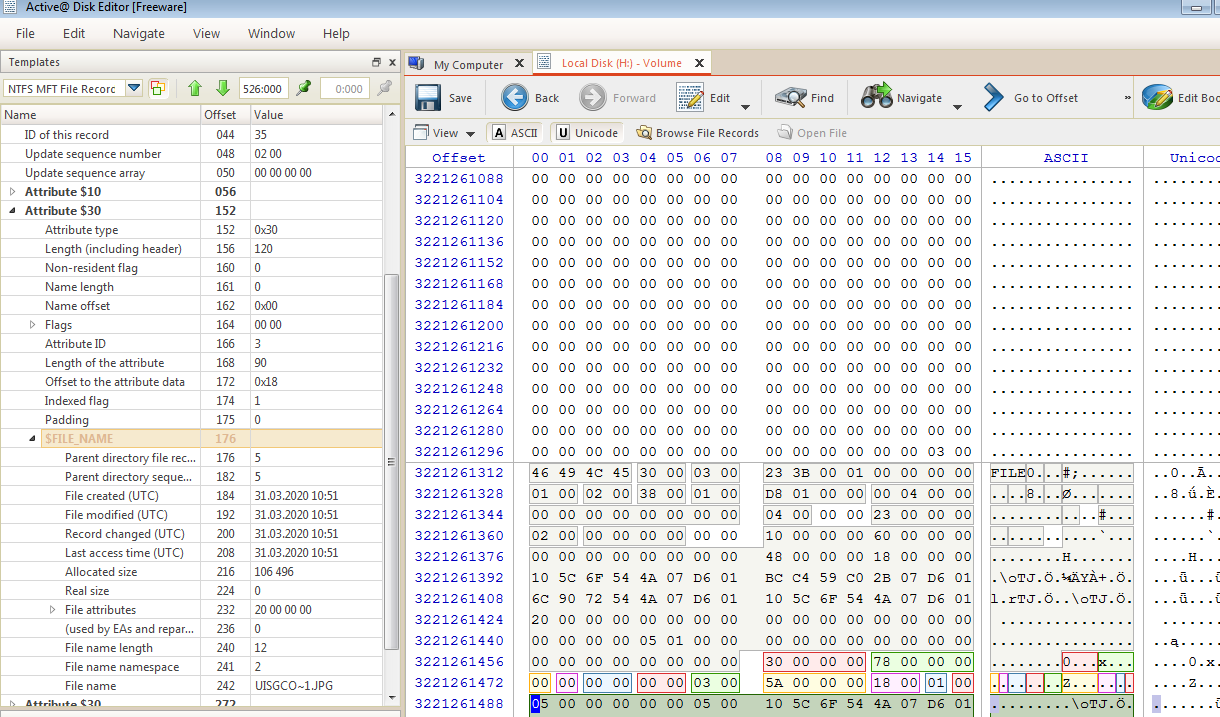This screenshot has width=1220, height=717.
Task: Open the File menu
Action: (x=25, y=33)
